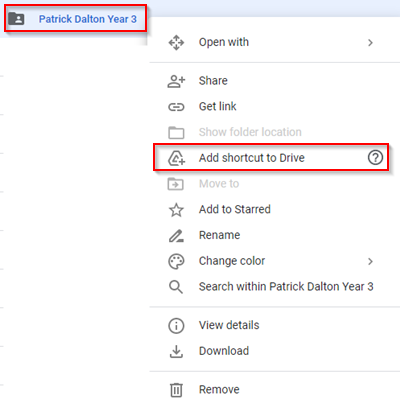Click the Share person-plus icon

[176, 81]
